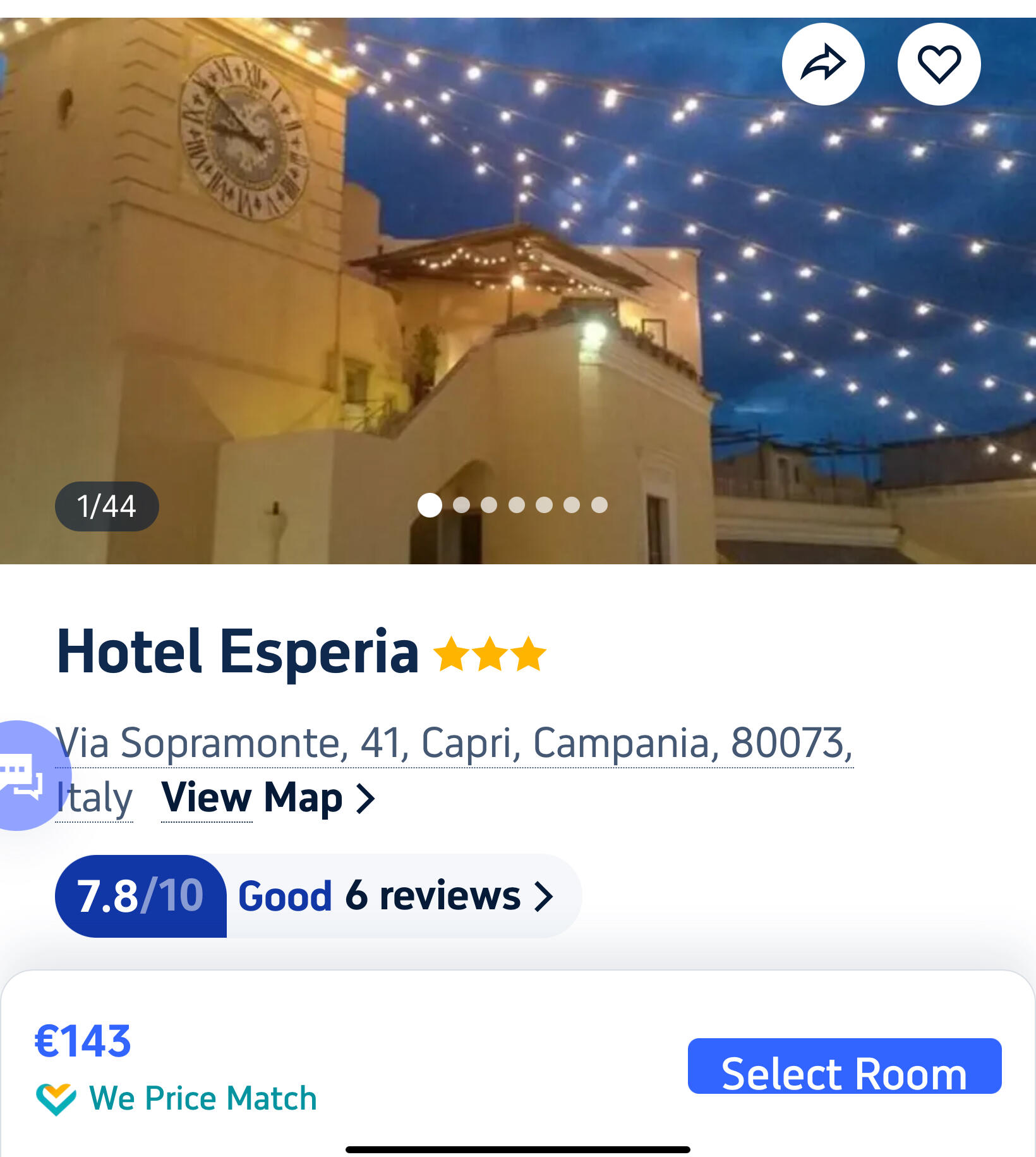Select the second photo carousel dot

click(461, 505)
